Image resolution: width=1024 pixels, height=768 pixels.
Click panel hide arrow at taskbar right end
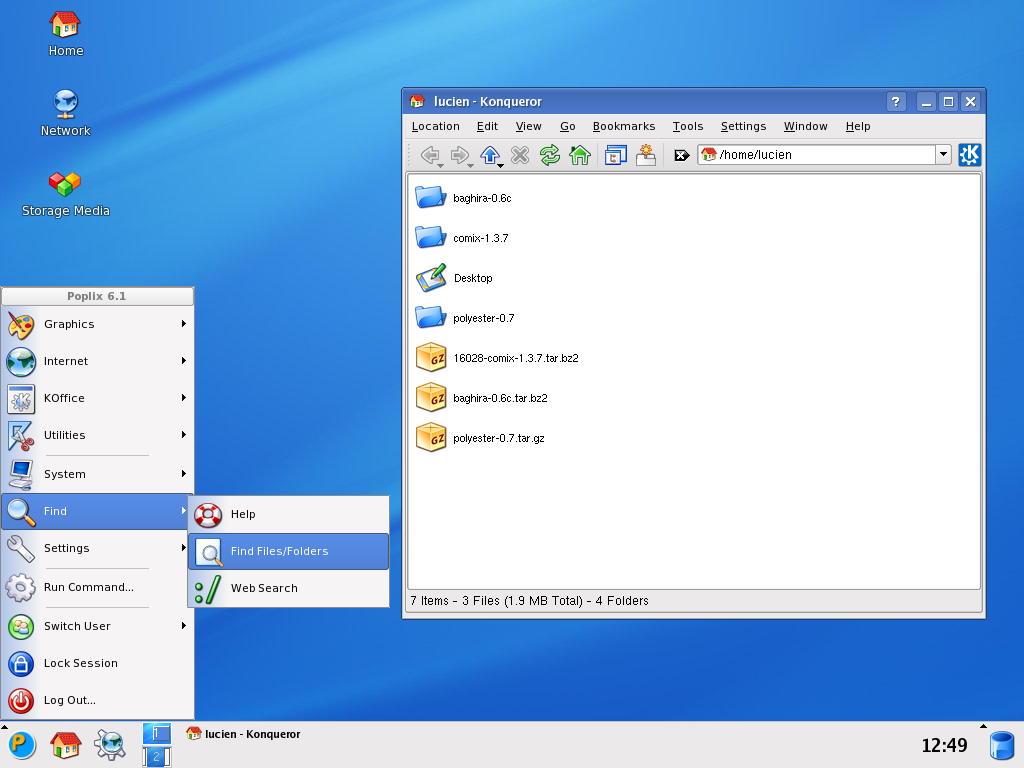pyautogui.click(x=983, y=726)
